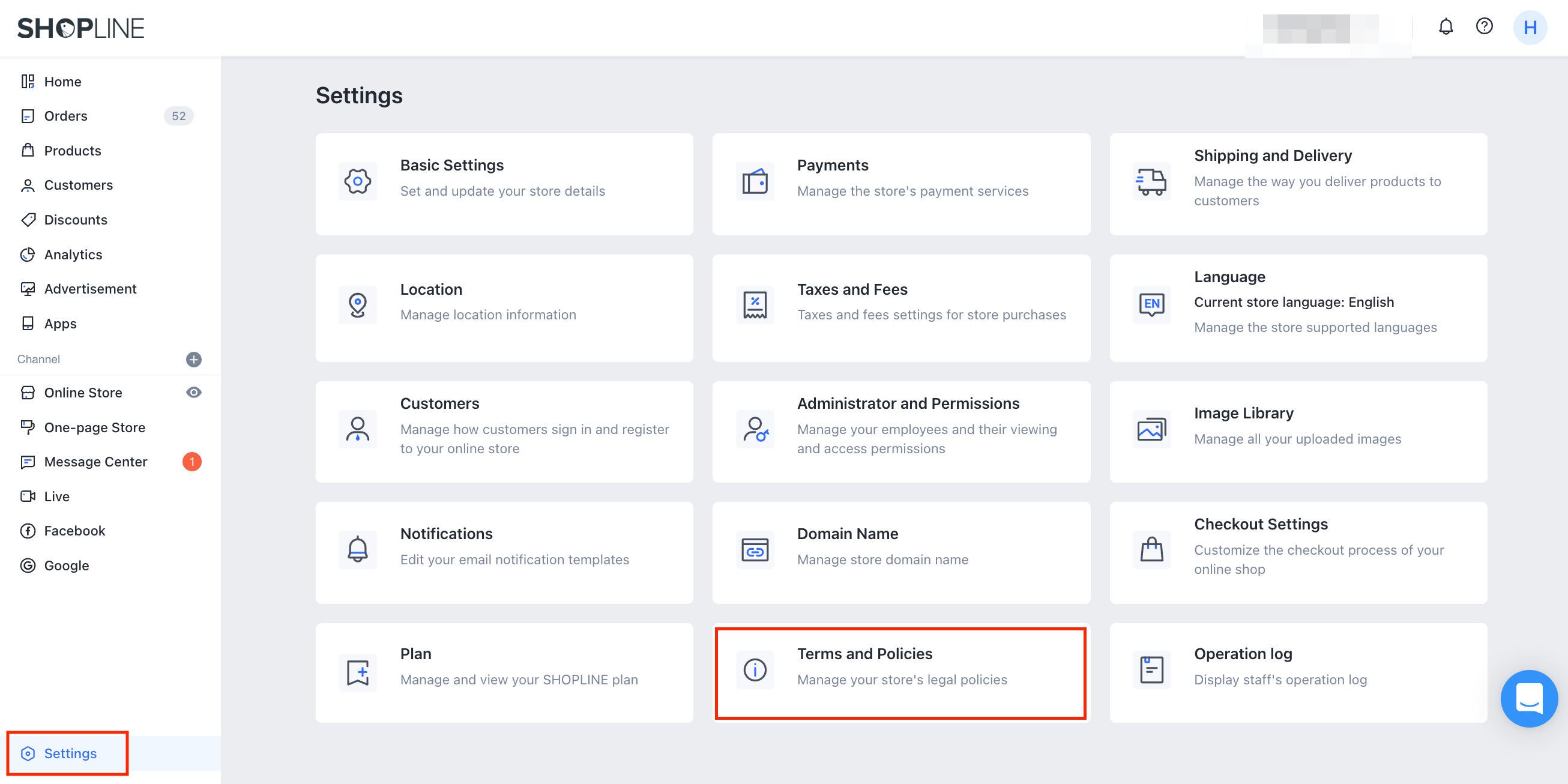Click the Shipping and Delivery truck icon
Viewport: 1568px width, 784px height.
1150,181
